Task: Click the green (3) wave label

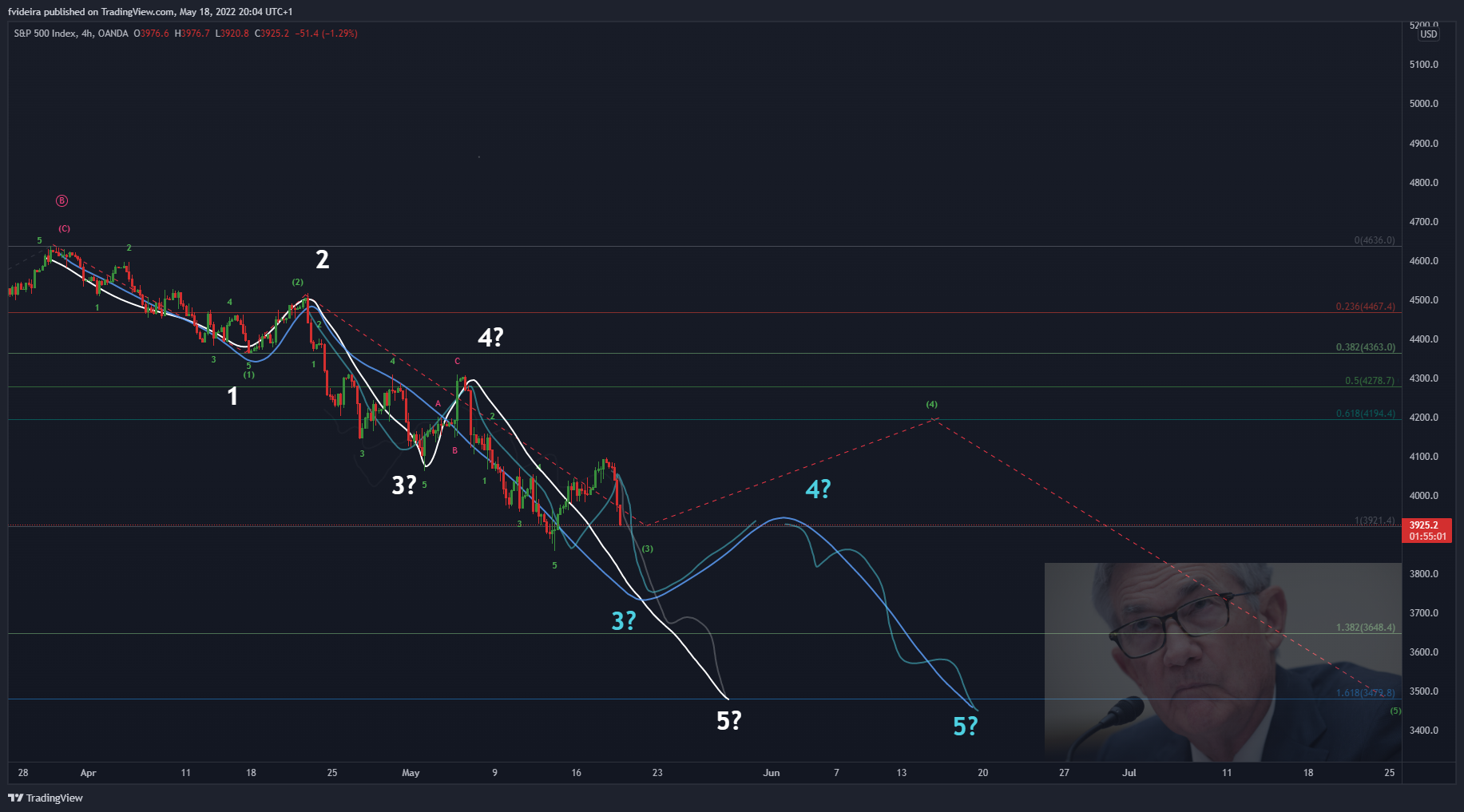Action: (x=647, y=549)
